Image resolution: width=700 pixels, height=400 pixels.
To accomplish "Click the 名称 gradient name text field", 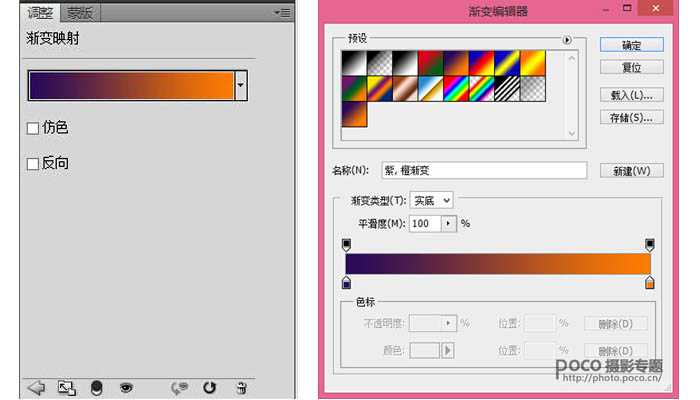I will pyautogui.click(x=484, y=170).
